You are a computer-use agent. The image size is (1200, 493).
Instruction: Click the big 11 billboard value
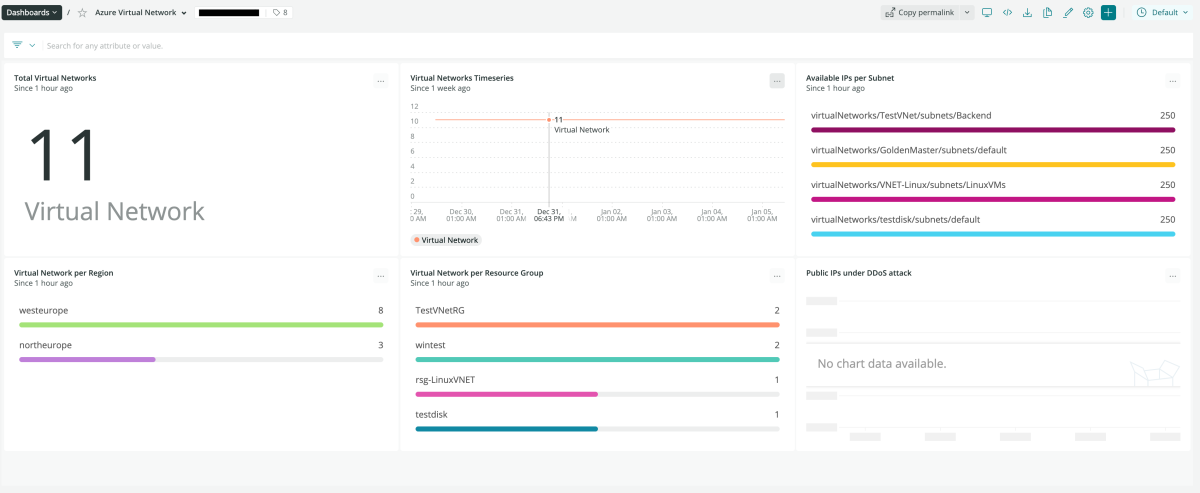[61, 155]
